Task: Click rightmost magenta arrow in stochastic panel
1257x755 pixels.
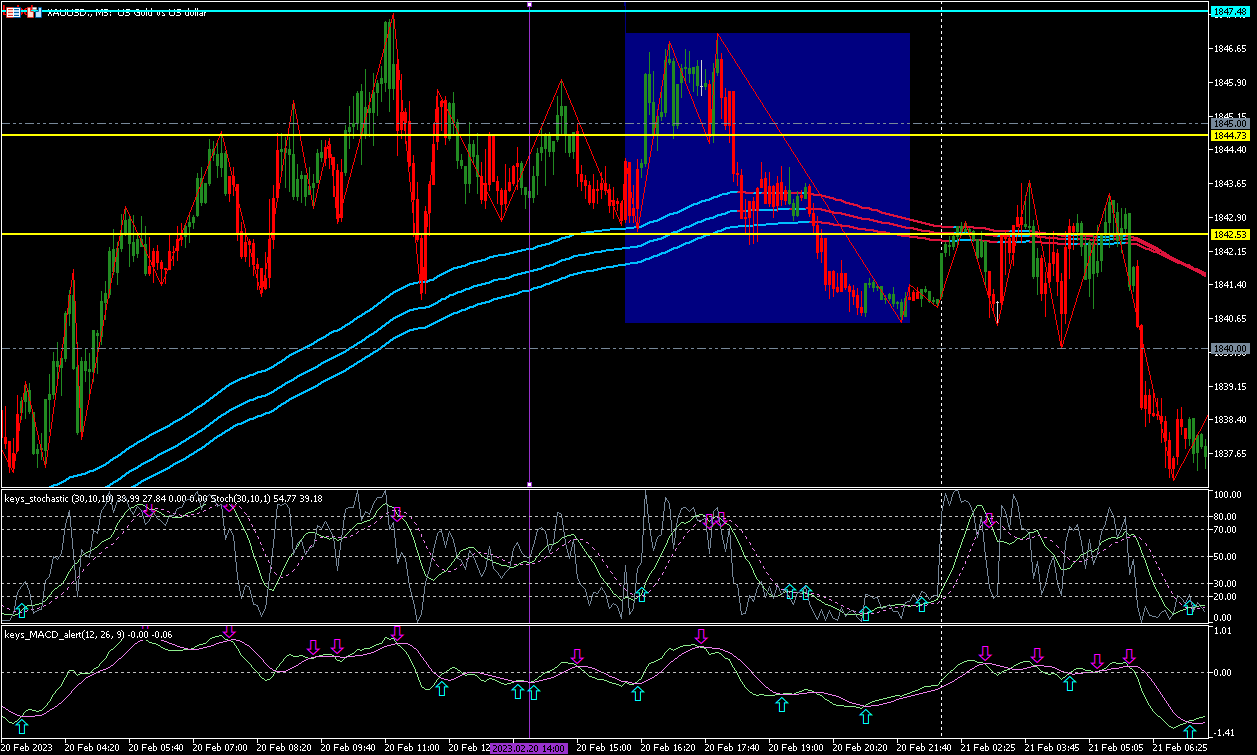Action: coord(988,521)
